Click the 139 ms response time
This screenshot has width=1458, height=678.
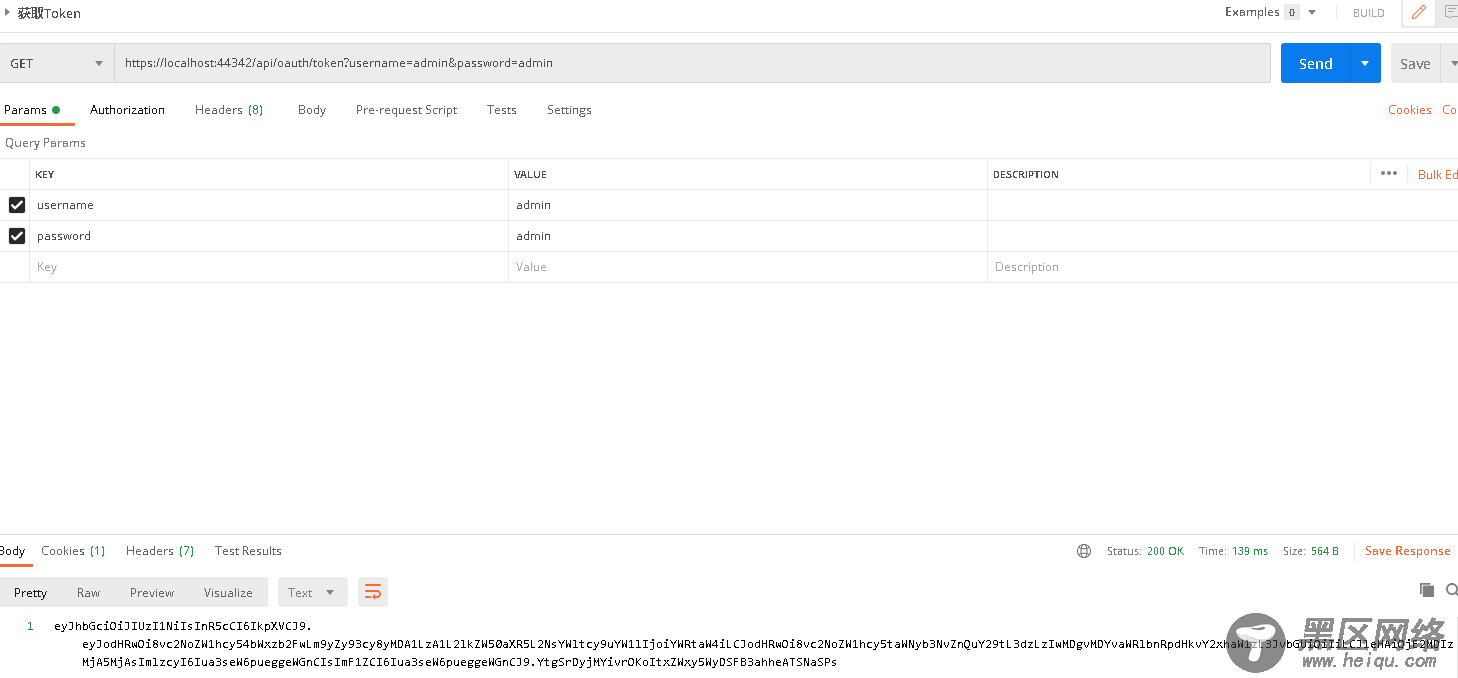pos(1250,551)
